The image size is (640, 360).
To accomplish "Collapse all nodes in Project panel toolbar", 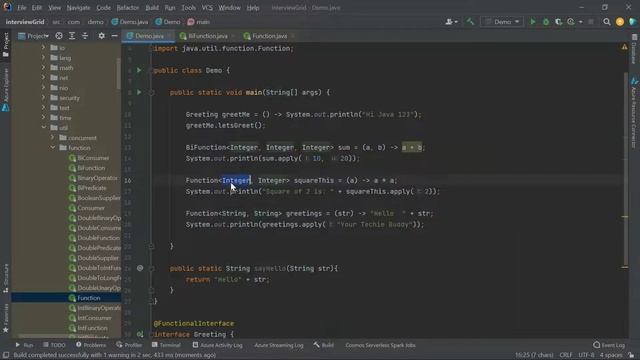I will tap(85, 36).
